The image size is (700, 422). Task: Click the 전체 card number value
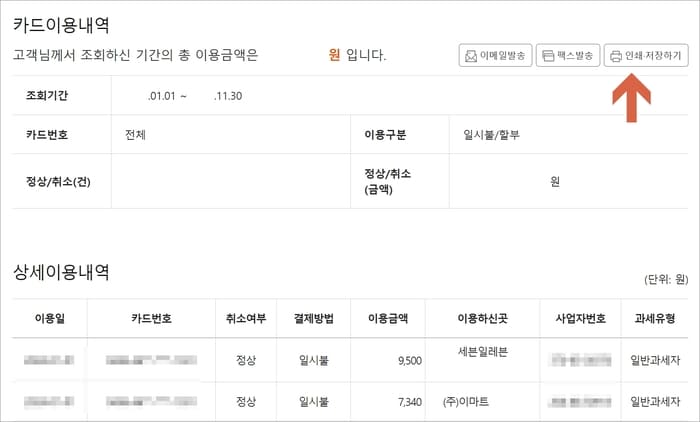point(135,134)
